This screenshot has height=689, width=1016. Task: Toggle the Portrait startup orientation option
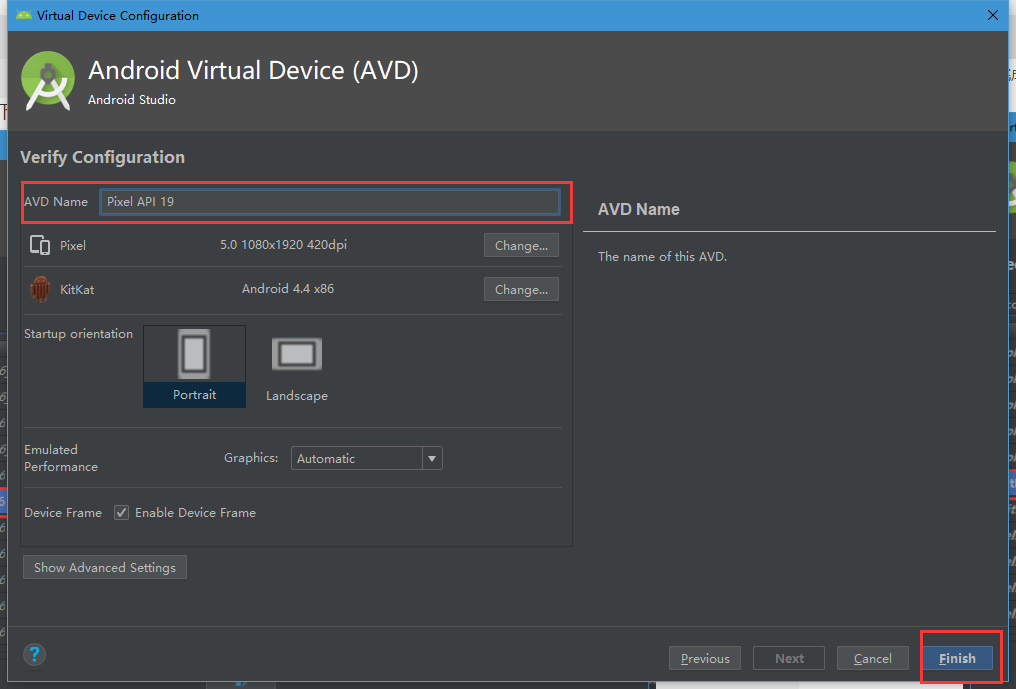[x=194, y=366]
